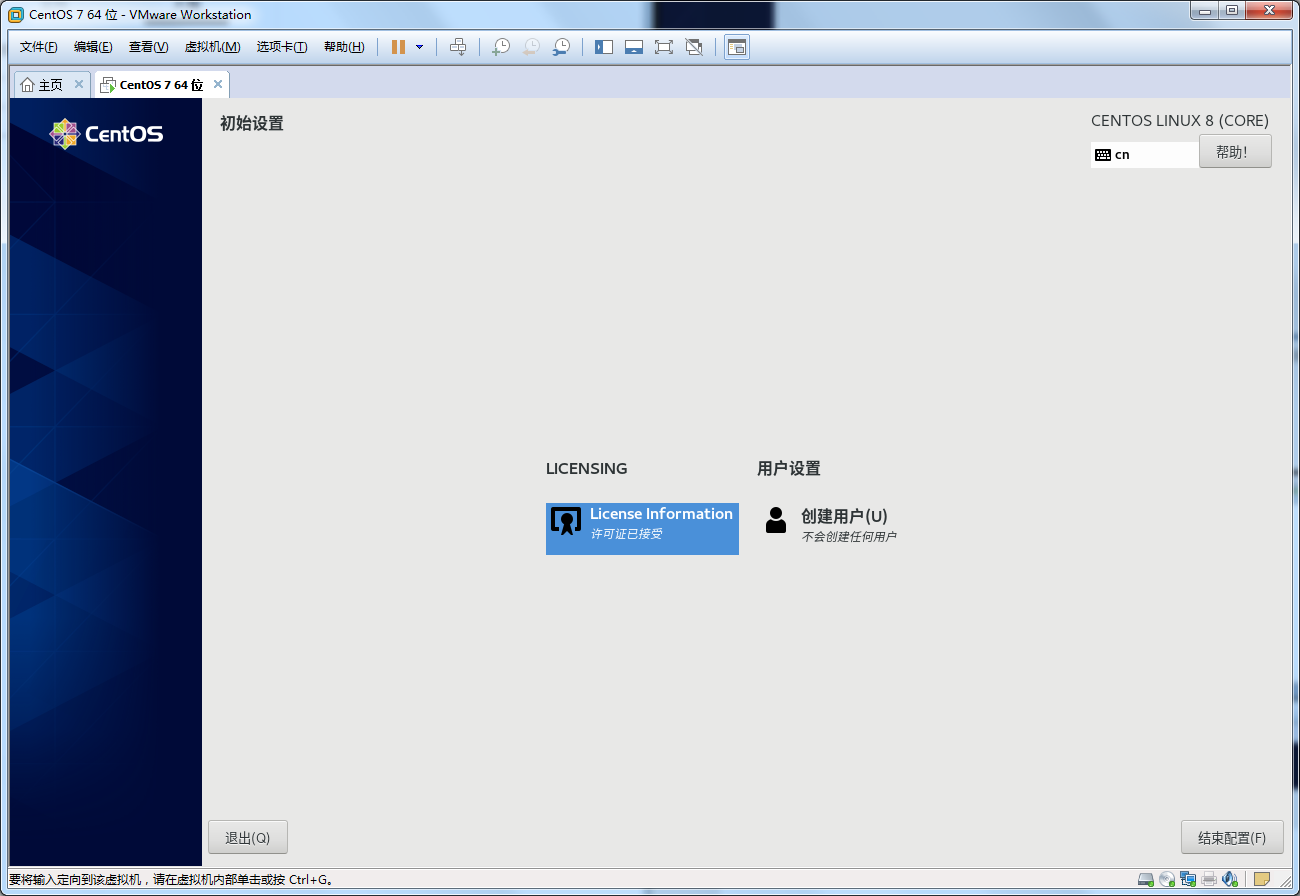Click the 结束配置(F) button
Screen dimensions: 1300x896
(x=1232, y=838)
